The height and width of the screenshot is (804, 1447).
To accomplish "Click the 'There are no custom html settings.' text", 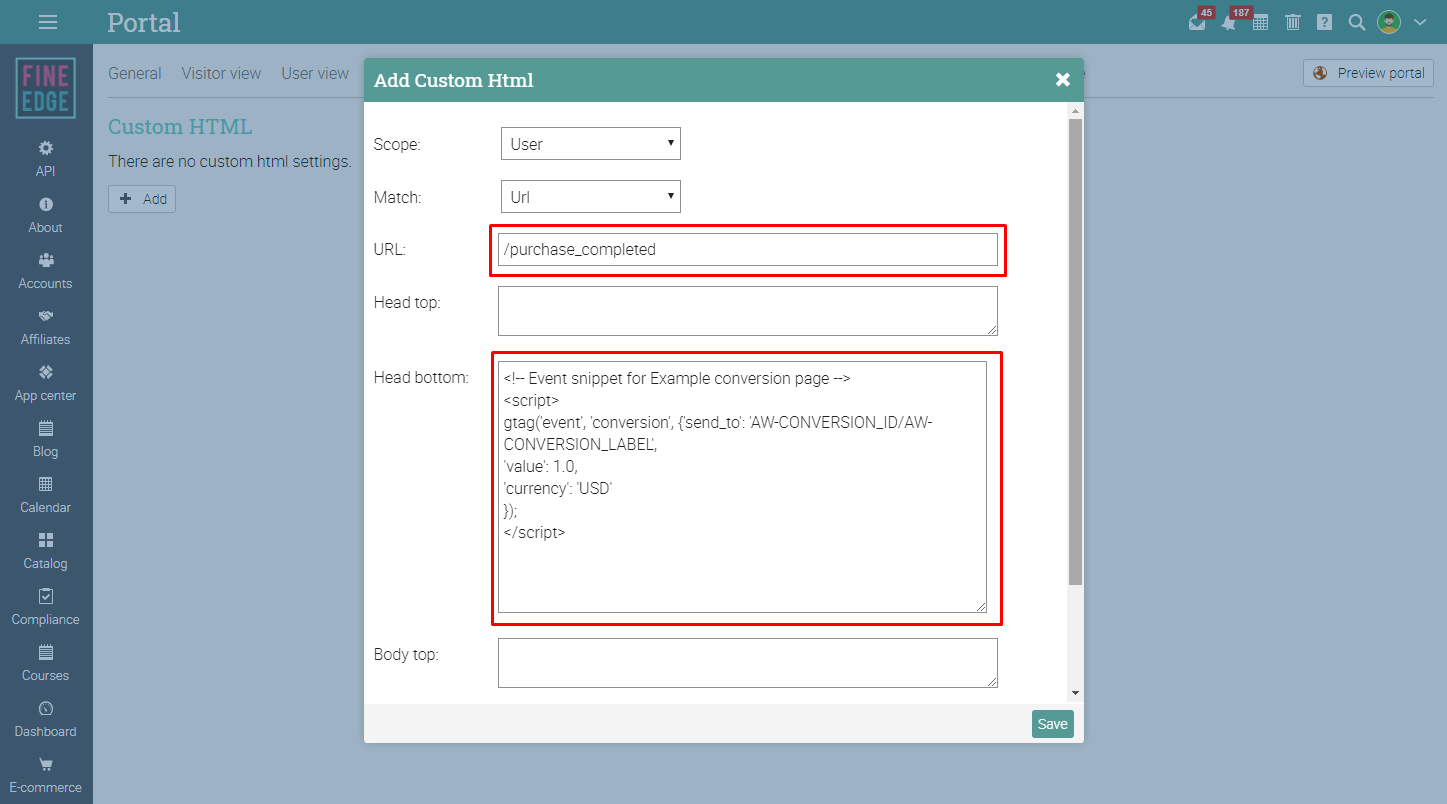I will [x=230, y=161].
